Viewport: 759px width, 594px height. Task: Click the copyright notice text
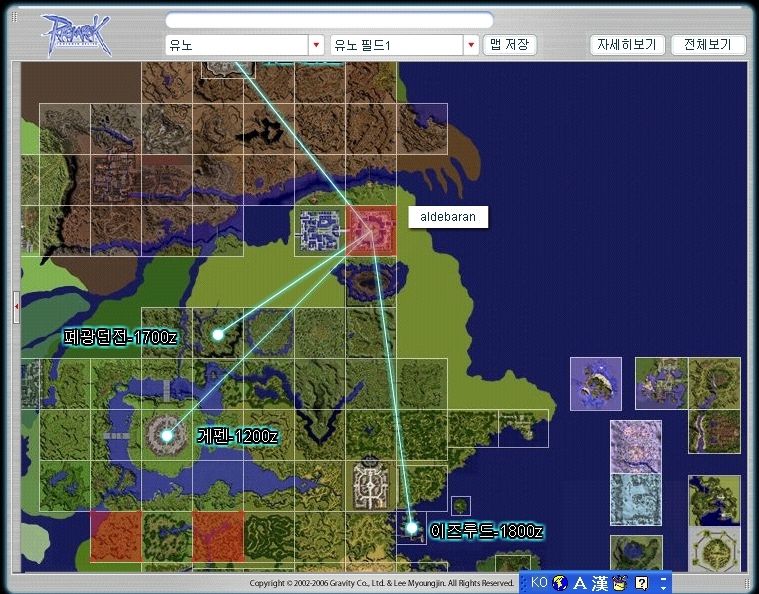[x=381, y=583]
